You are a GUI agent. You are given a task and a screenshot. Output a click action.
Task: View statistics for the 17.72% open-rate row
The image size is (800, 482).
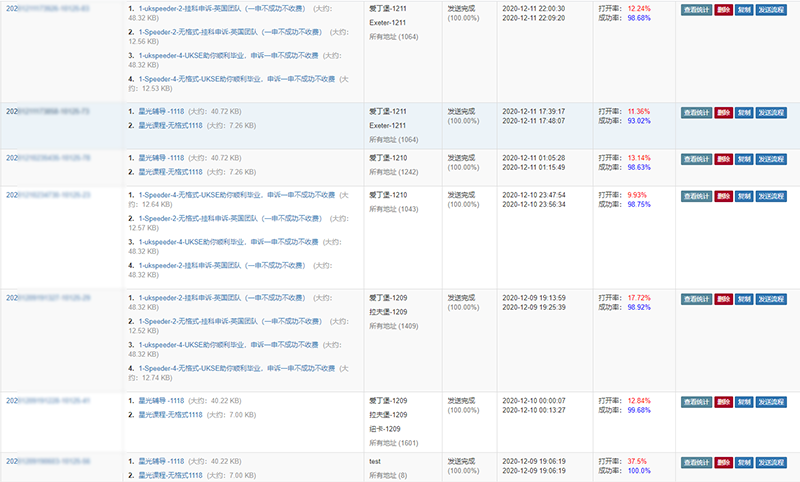pyautogui.click(x=696, y=299)
